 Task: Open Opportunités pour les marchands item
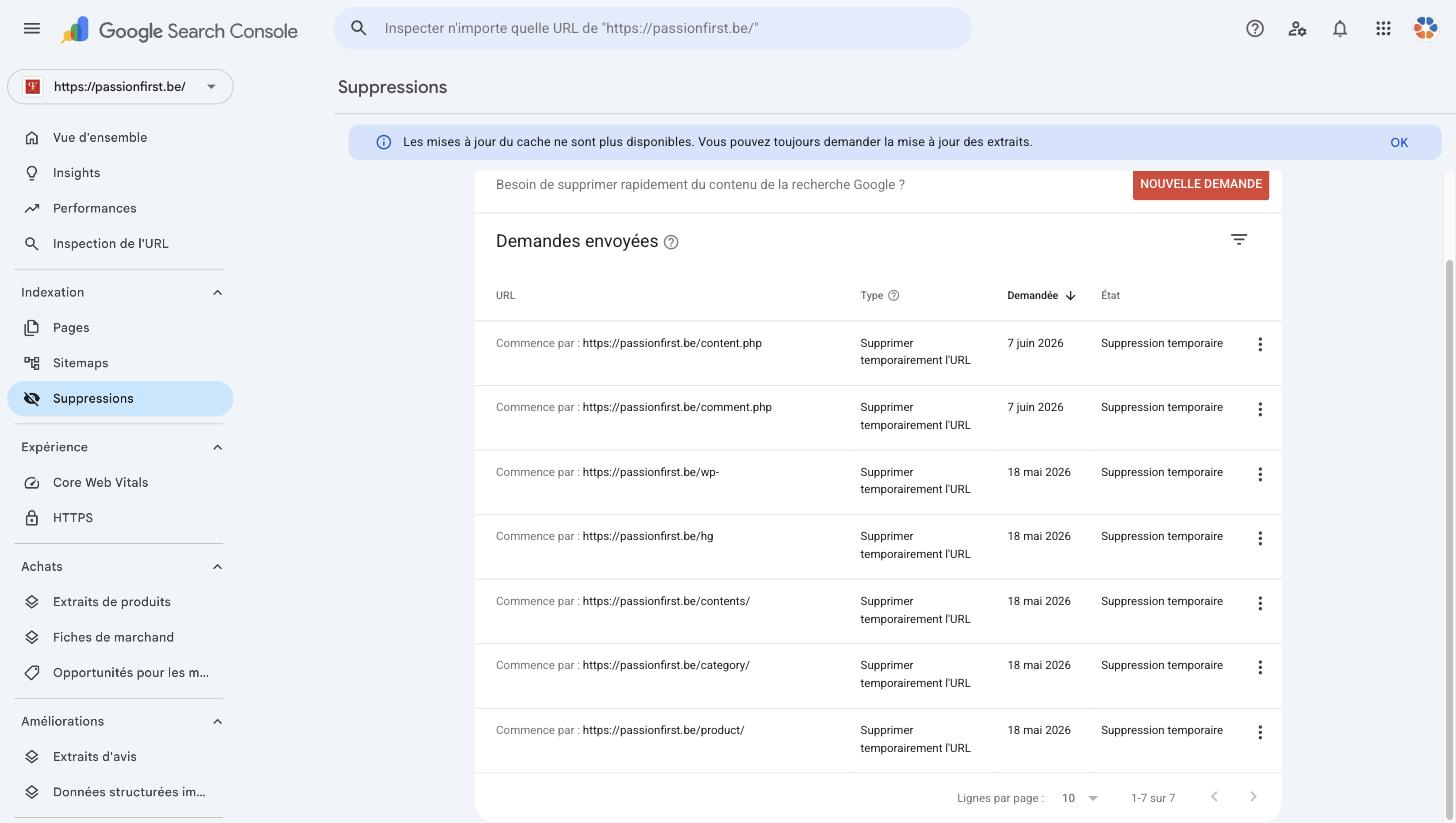(x=120, y=673)
